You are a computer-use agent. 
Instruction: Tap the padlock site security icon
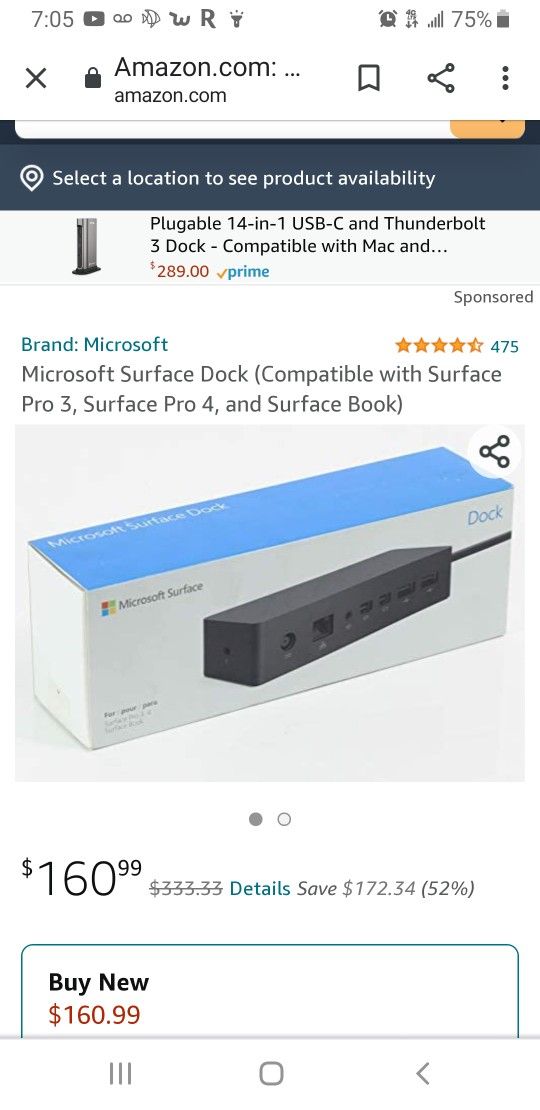[x=93, y=78]
